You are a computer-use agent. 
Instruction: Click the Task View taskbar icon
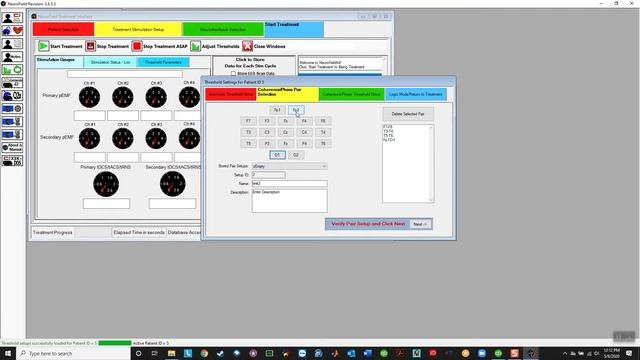pyautogui.click(x=155, y=353)
